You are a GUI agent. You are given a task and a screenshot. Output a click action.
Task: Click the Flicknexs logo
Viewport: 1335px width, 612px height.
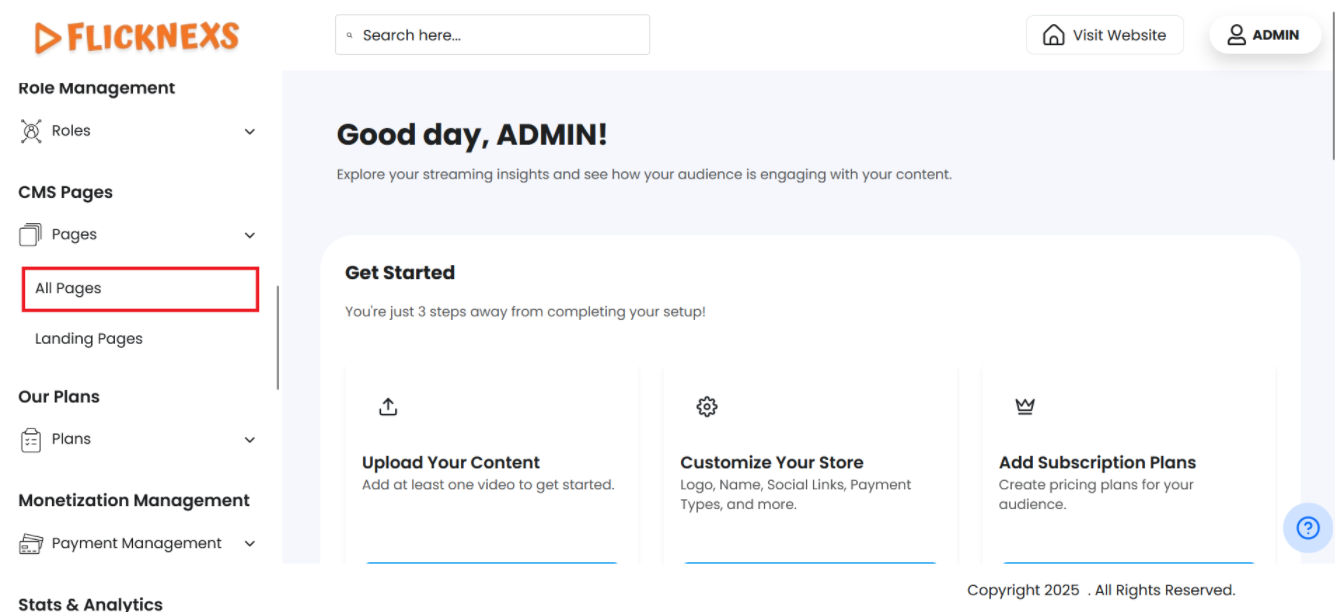point(137,37)
